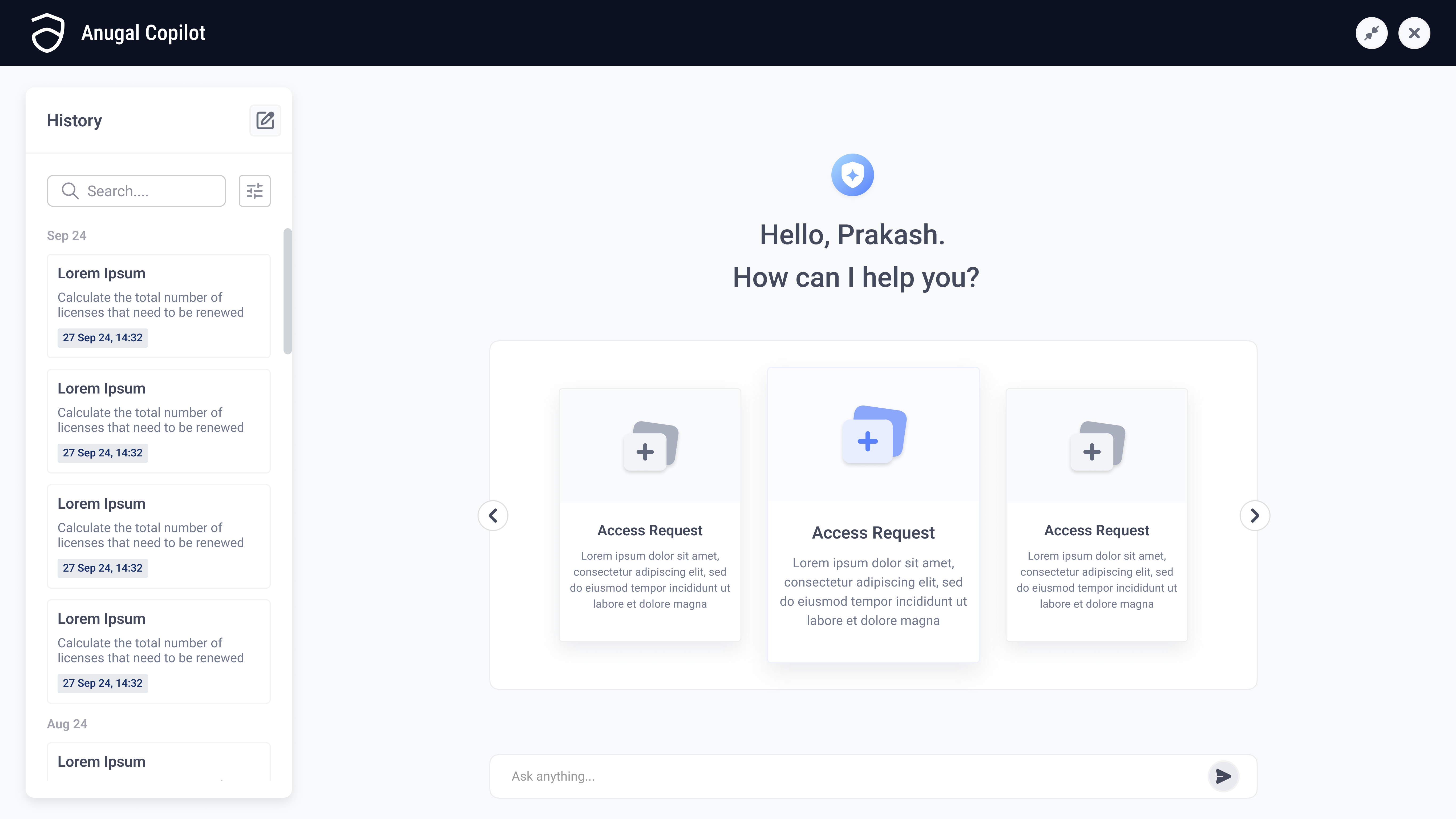Focus the history Search field
The height and width of the screenshot is (819, 1456).
pos(136,191)
